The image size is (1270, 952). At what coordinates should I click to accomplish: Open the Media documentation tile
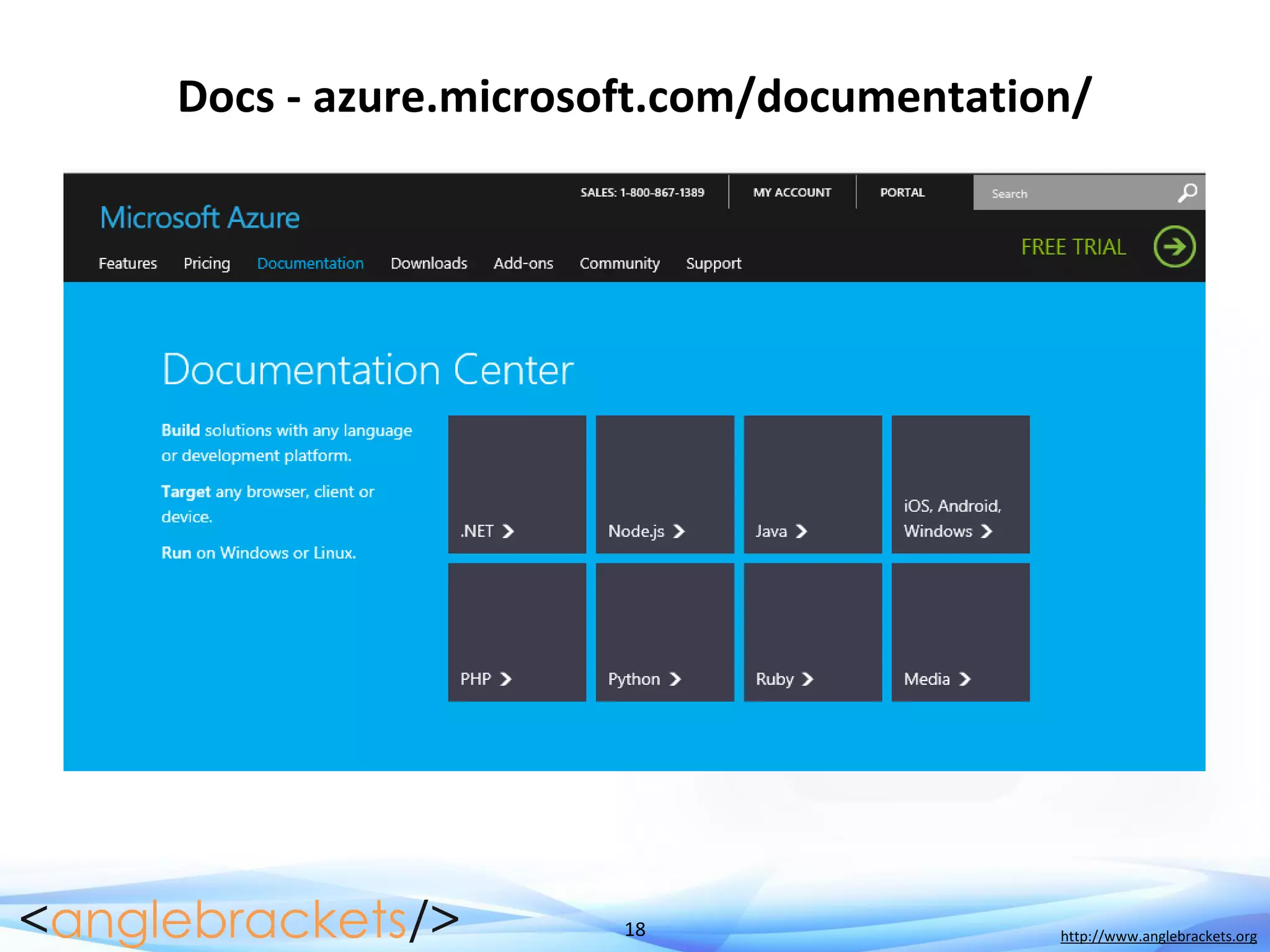(961, 632)
